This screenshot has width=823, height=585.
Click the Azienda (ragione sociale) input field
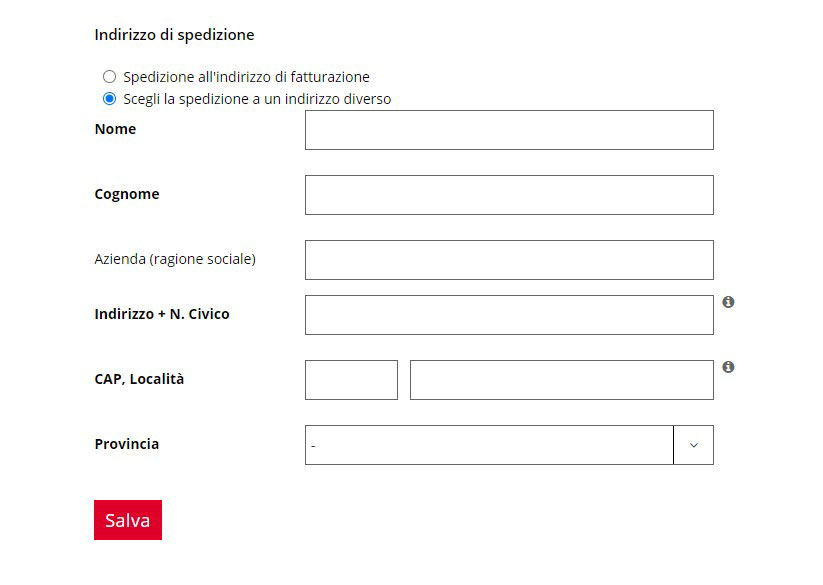[x=509, y=260]
